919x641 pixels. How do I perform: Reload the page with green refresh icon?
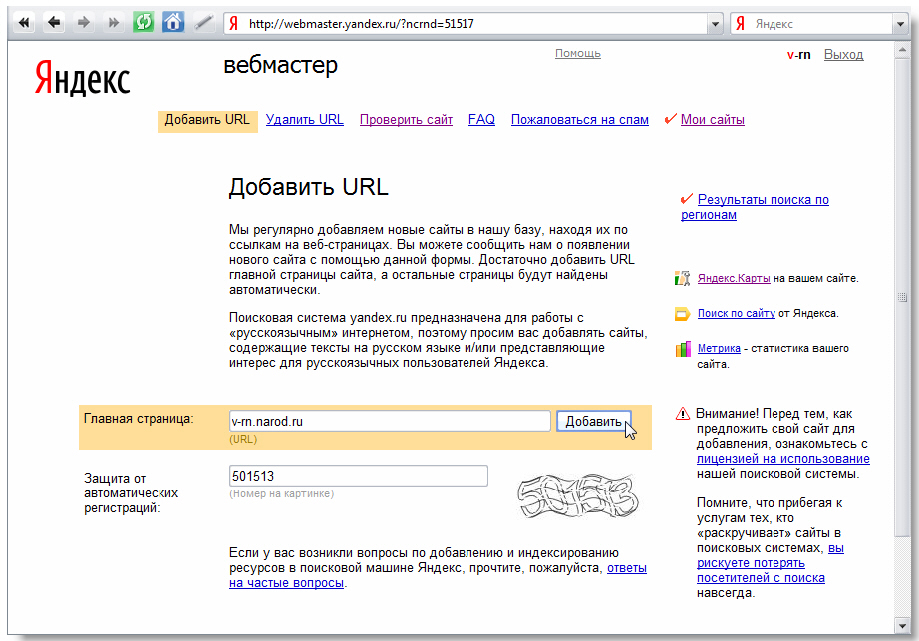tap(143, 22)
